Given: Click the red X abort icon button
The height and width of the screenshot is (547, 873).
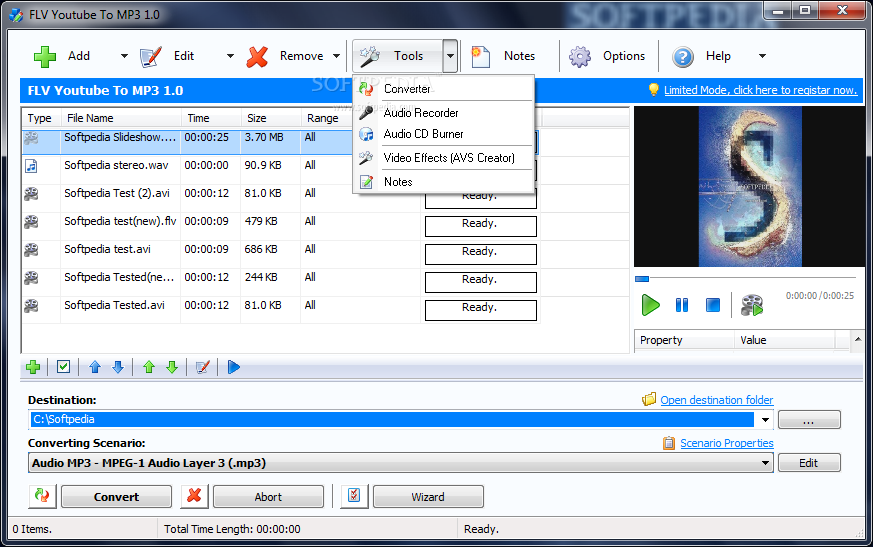Looking at the screenshot, I should click(194, 496).
